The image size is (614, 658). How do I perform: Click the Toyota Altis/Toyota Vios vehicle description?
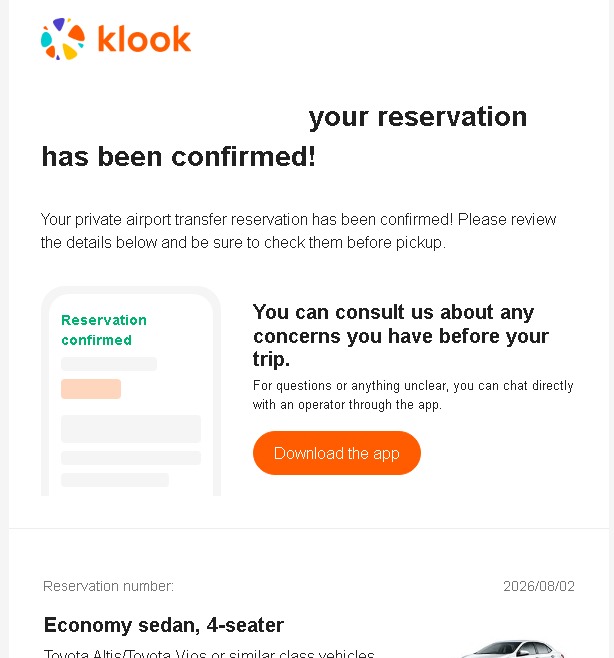[209, 653]
